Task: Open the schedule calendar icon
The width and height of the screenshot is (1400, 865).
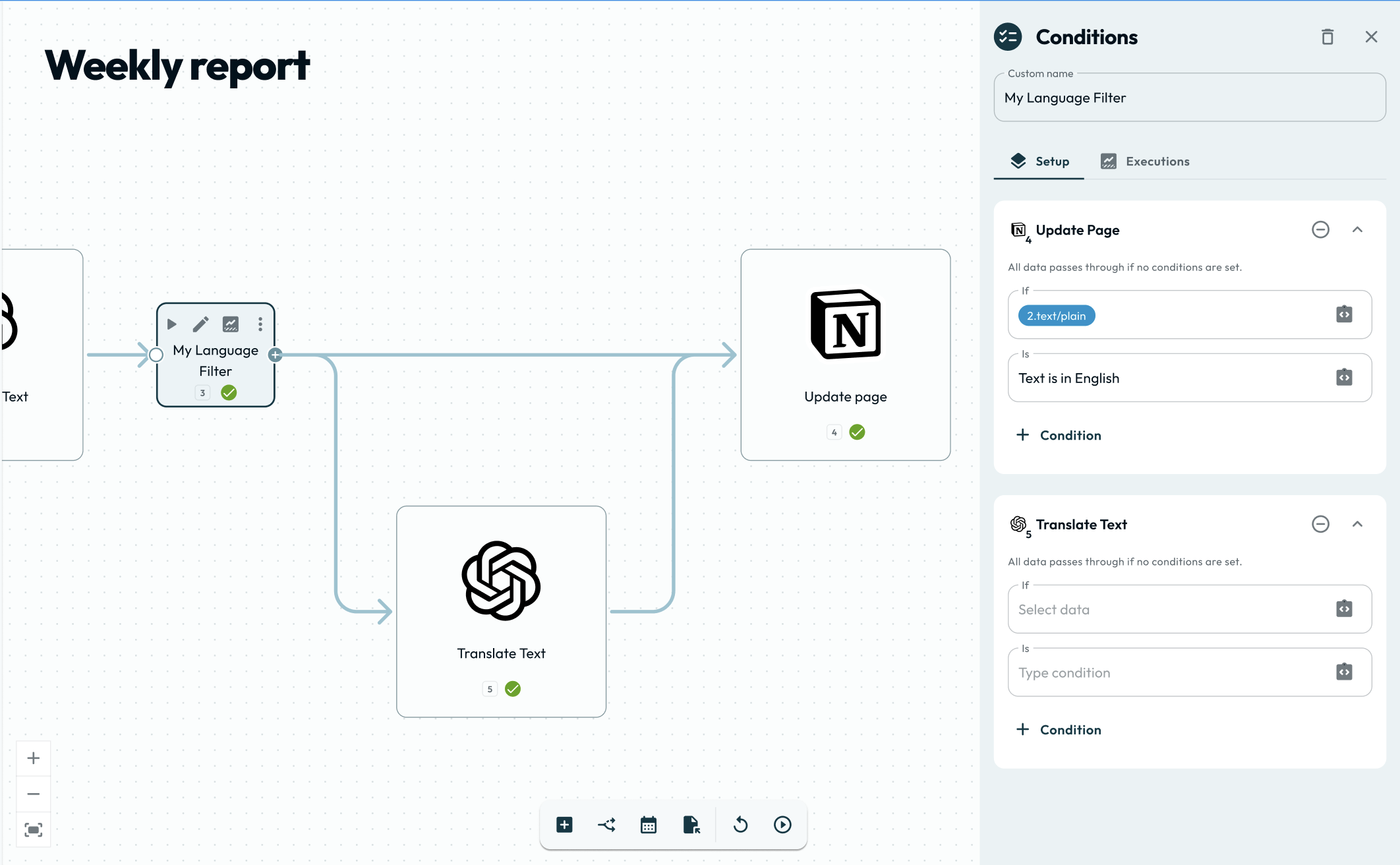Action: [x=649, y=825]
